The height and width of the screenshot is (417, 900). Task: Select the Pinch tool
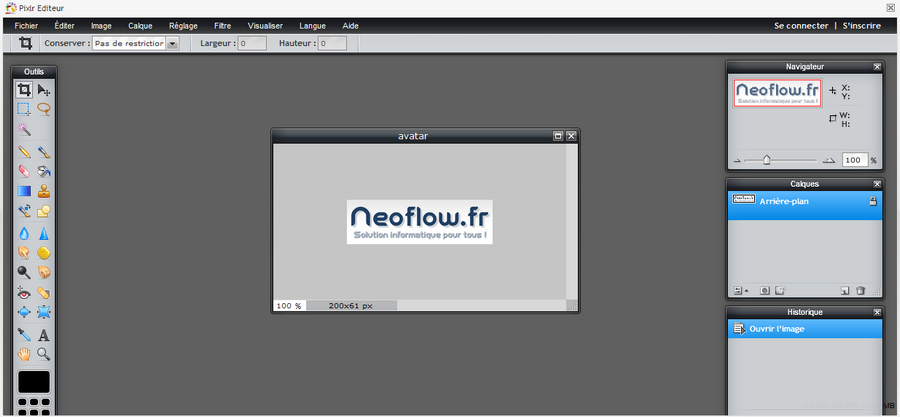tap(44, 312)
